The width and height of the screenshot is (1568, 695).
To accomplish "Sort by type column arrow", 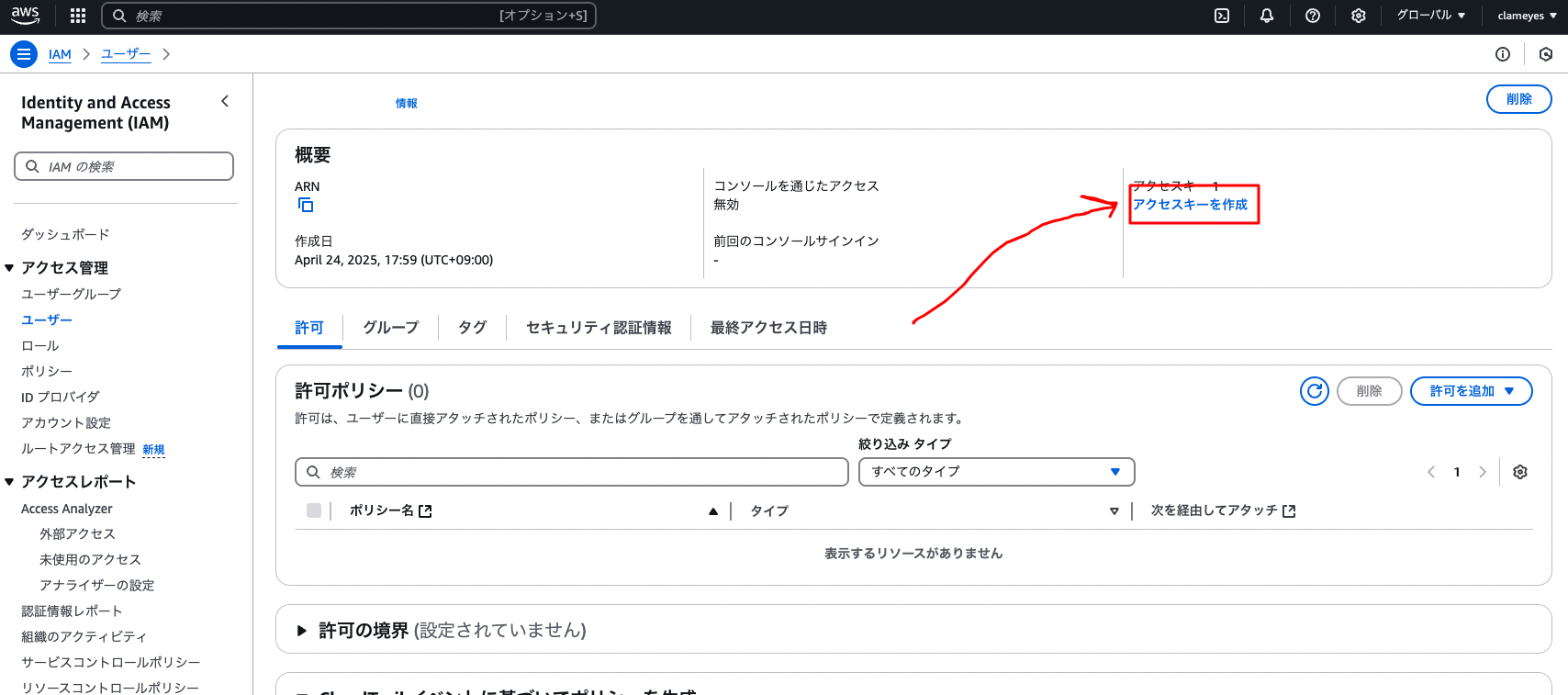I will 1114,511.
